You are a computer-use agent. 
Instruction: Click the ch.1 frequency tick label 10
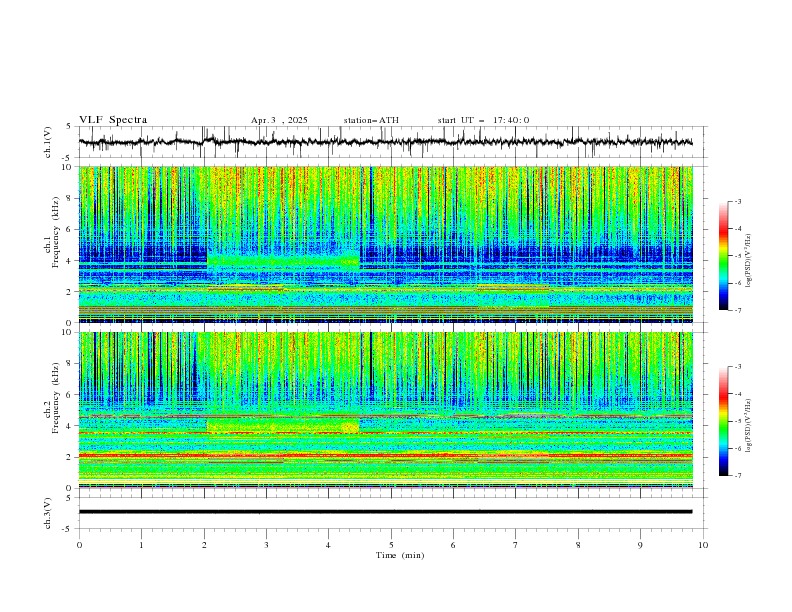(69, 167)
